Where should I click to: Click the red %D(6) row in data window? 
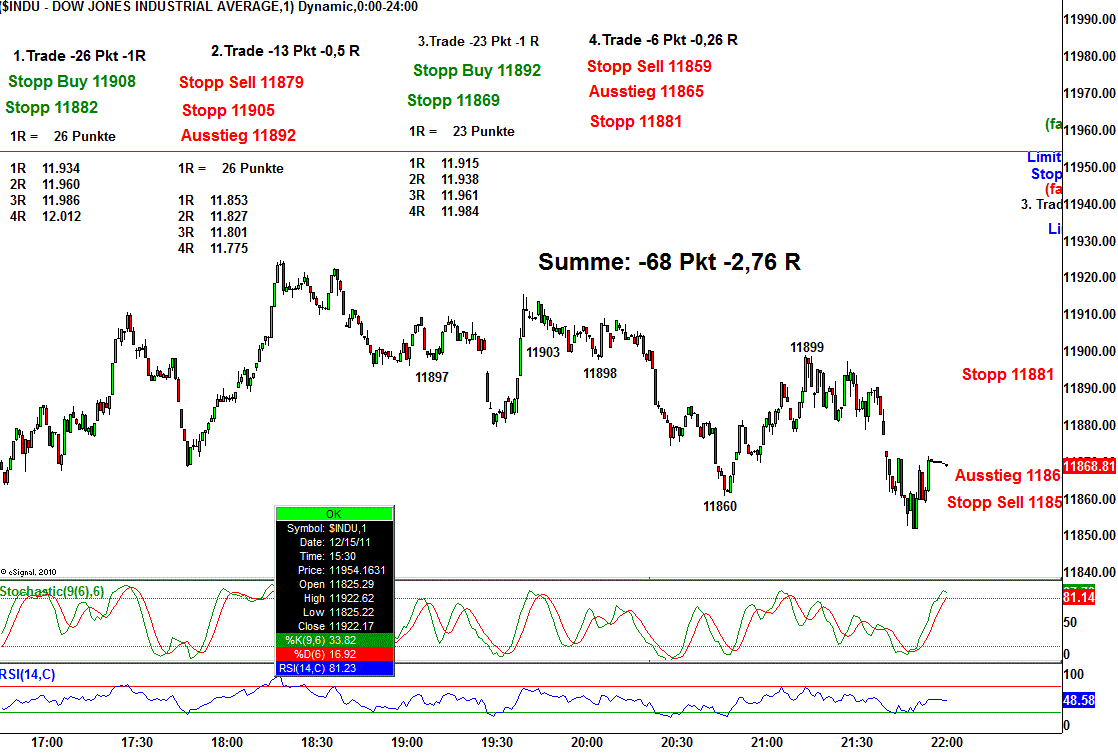click(334, 655)
